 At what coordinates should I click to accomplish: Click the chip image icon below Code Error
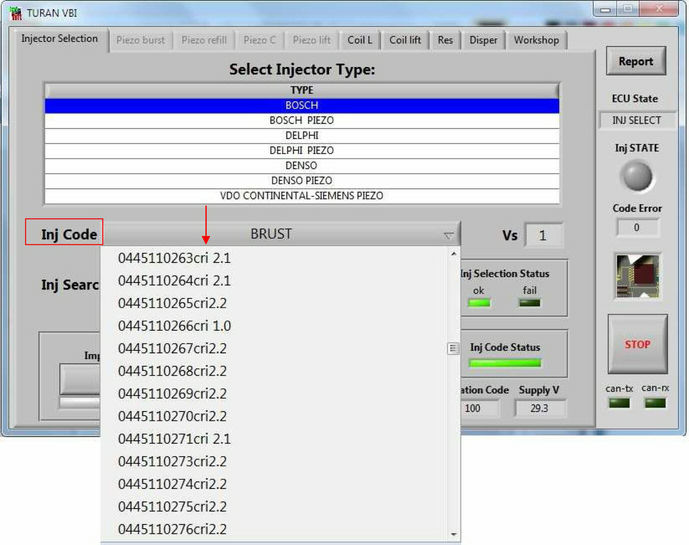pos(636,277)
